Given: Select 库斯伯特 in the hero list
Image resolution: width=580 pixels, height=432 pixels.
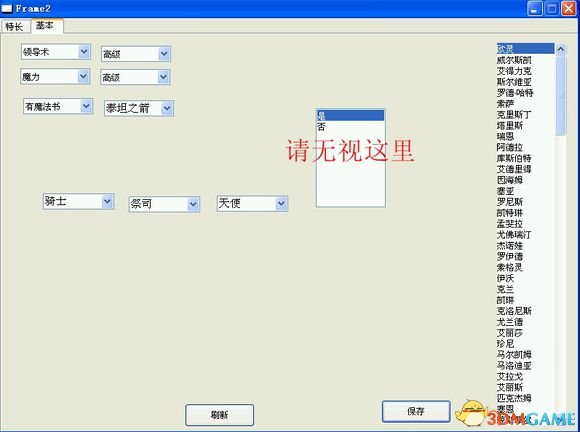Looking at the screenshot, I should [525, 158].
